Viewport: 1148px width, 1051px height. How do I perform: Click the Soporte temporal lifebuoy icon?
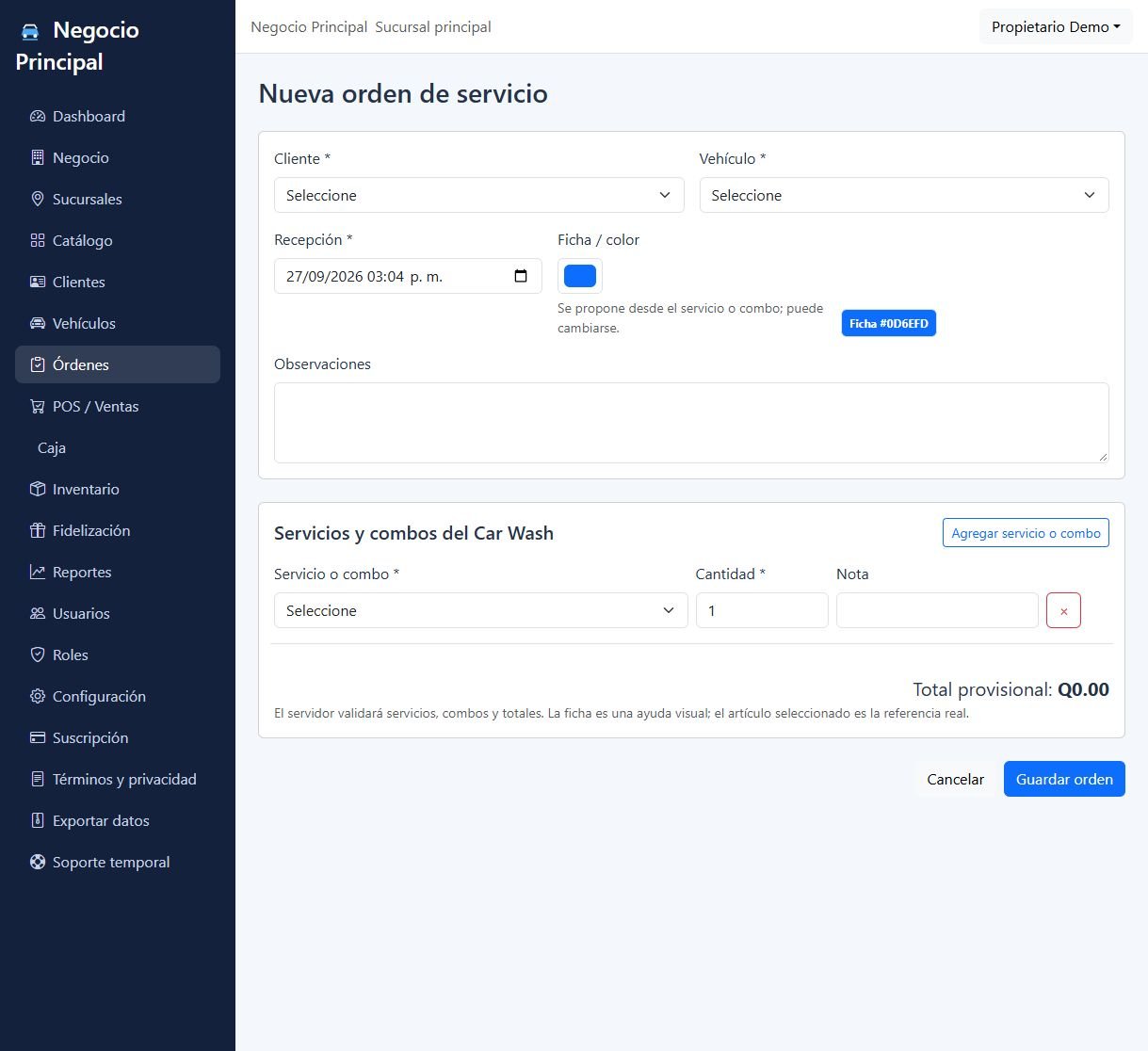pos(38,863)
